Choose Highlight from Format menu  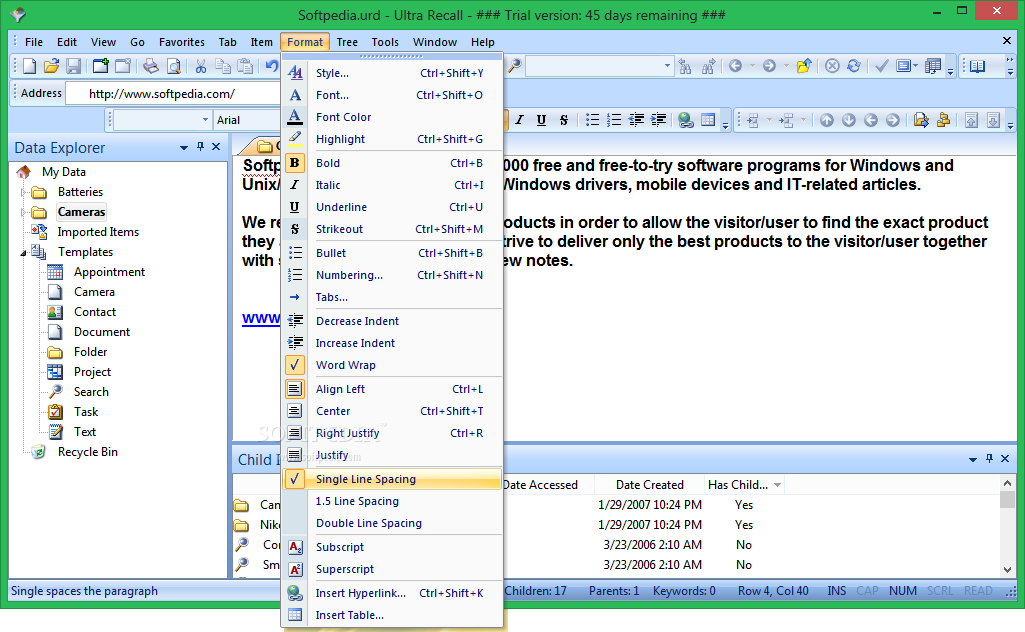(x=393, y=139)
